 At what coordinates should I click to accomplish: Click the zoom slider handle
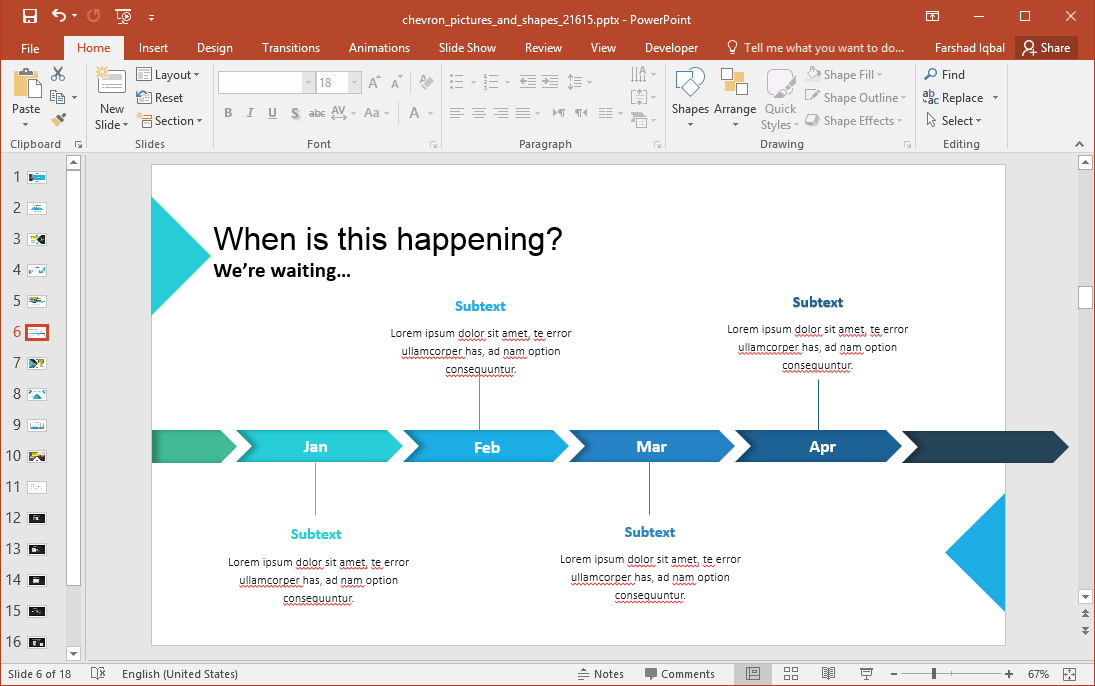pyautogui.click(x=933, y=674)
